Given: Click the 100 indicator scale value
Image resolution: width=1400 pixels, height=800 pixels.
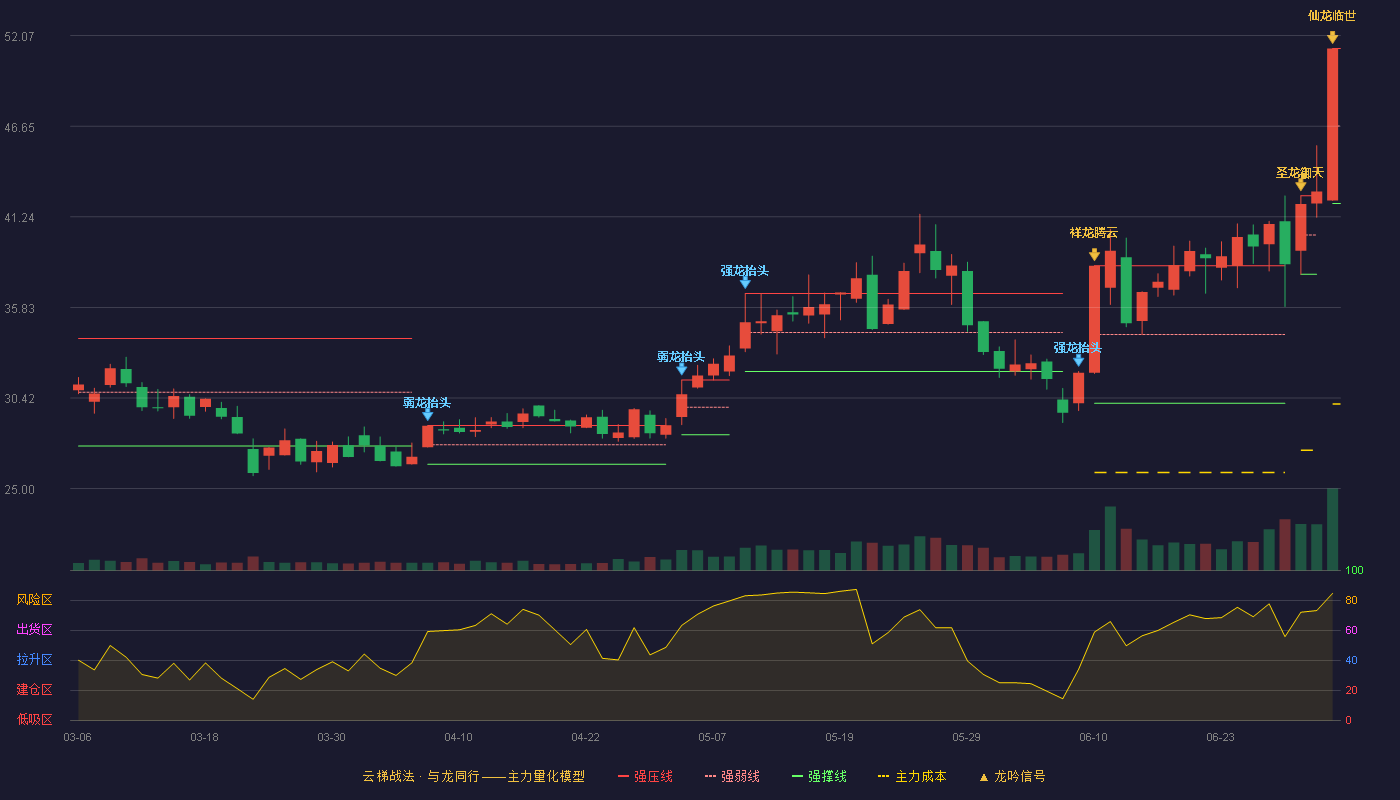Looking at the screenshot, I should 1354,570.
